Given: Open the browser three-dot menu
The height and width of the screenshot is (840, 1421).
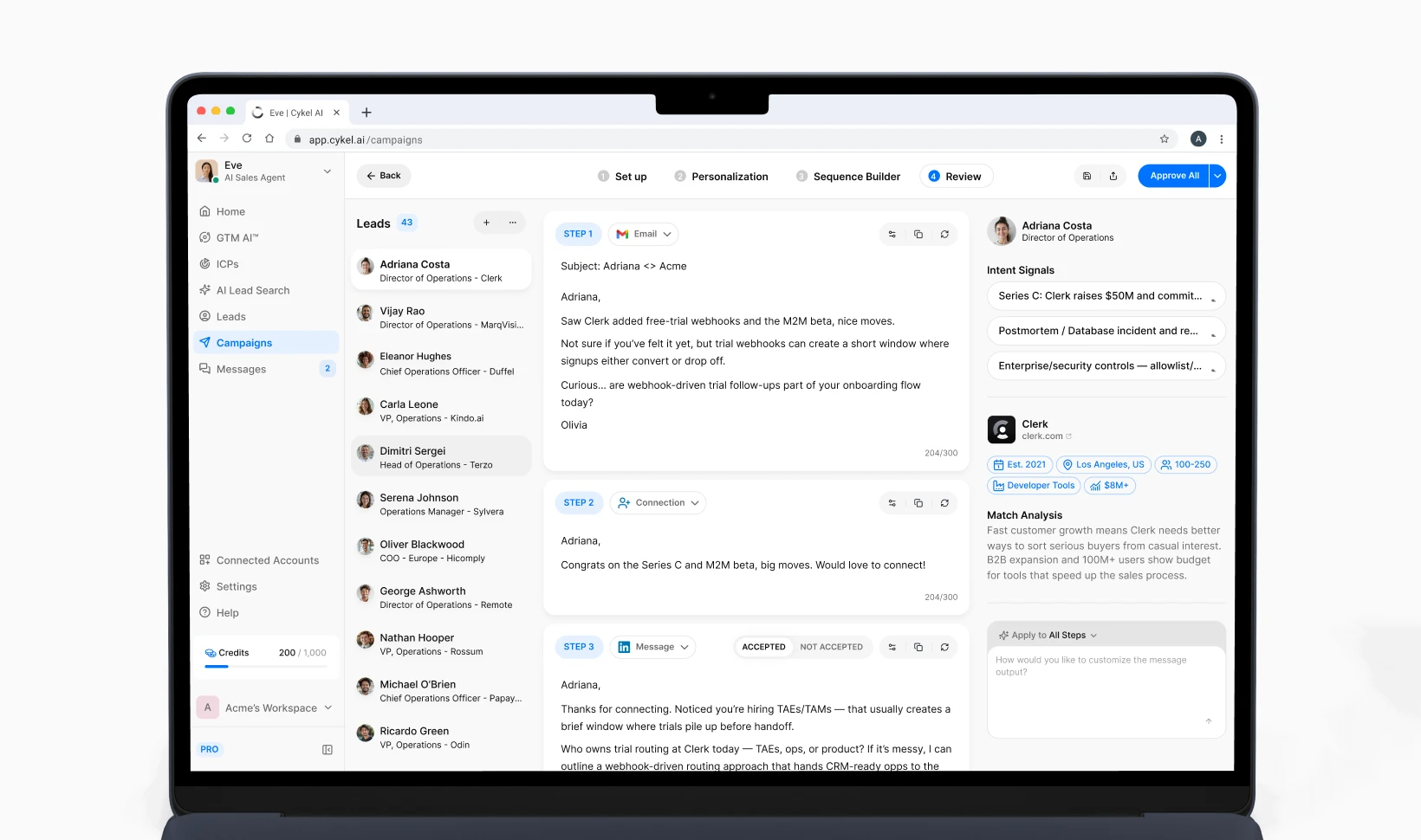Looking at the screenshot, I should pos(1222,139).
